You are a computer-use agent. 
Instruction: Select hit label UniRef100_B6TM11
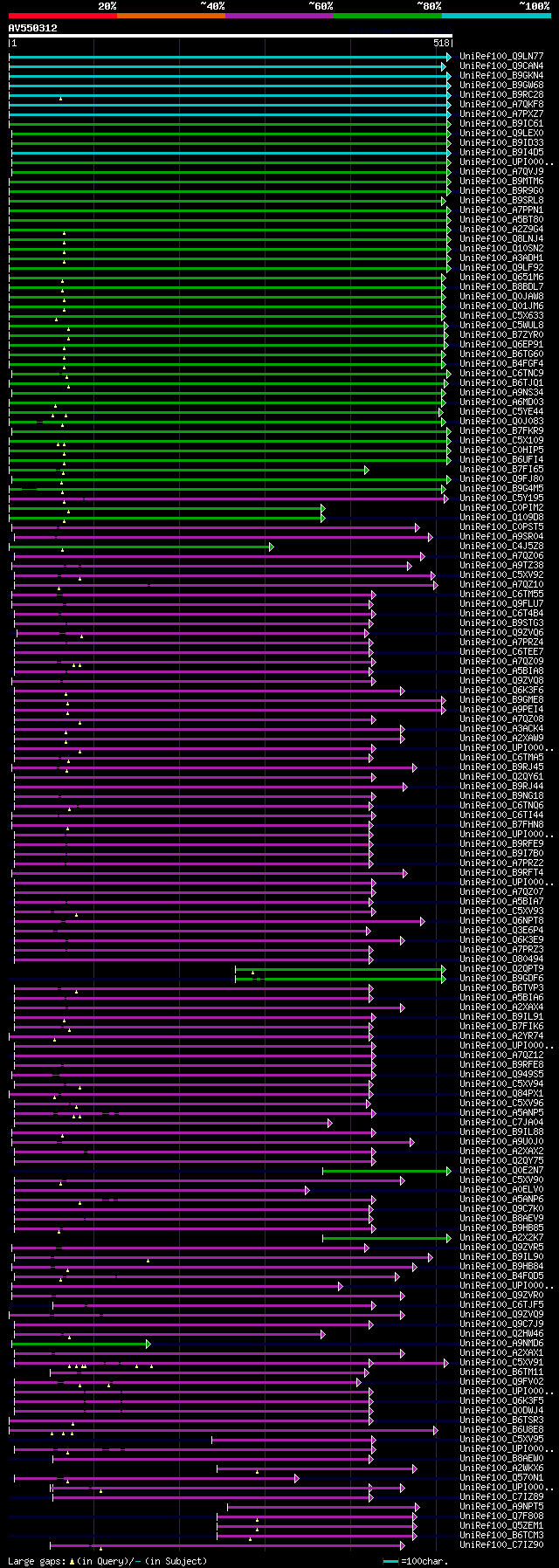pyautogui.click(x=501, y=1372)
